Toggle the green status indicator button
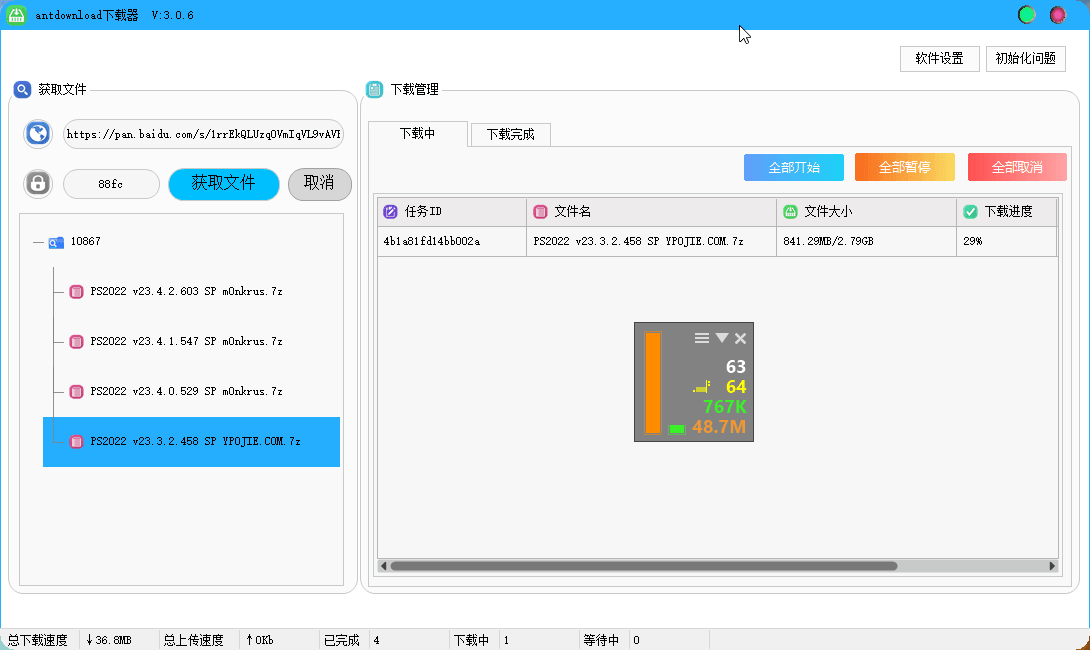 pos(1026,15)
